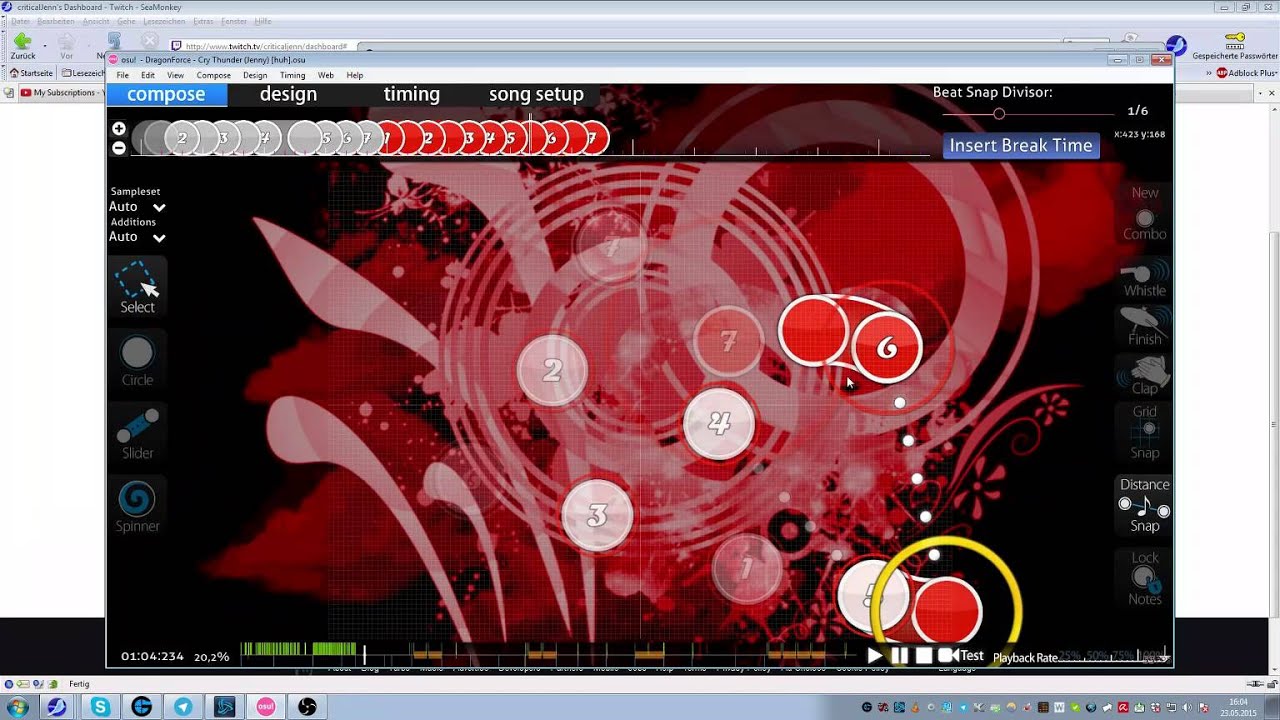Toggle Grid Snap
The image size is (1280, 720).
pyautogui.click(x=1145, y=432)
